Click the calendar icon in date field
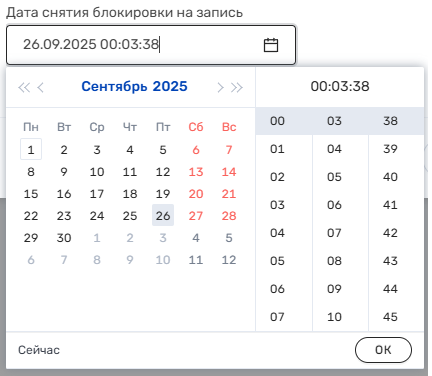Viewport: 432px width, 376px height. 271,45
